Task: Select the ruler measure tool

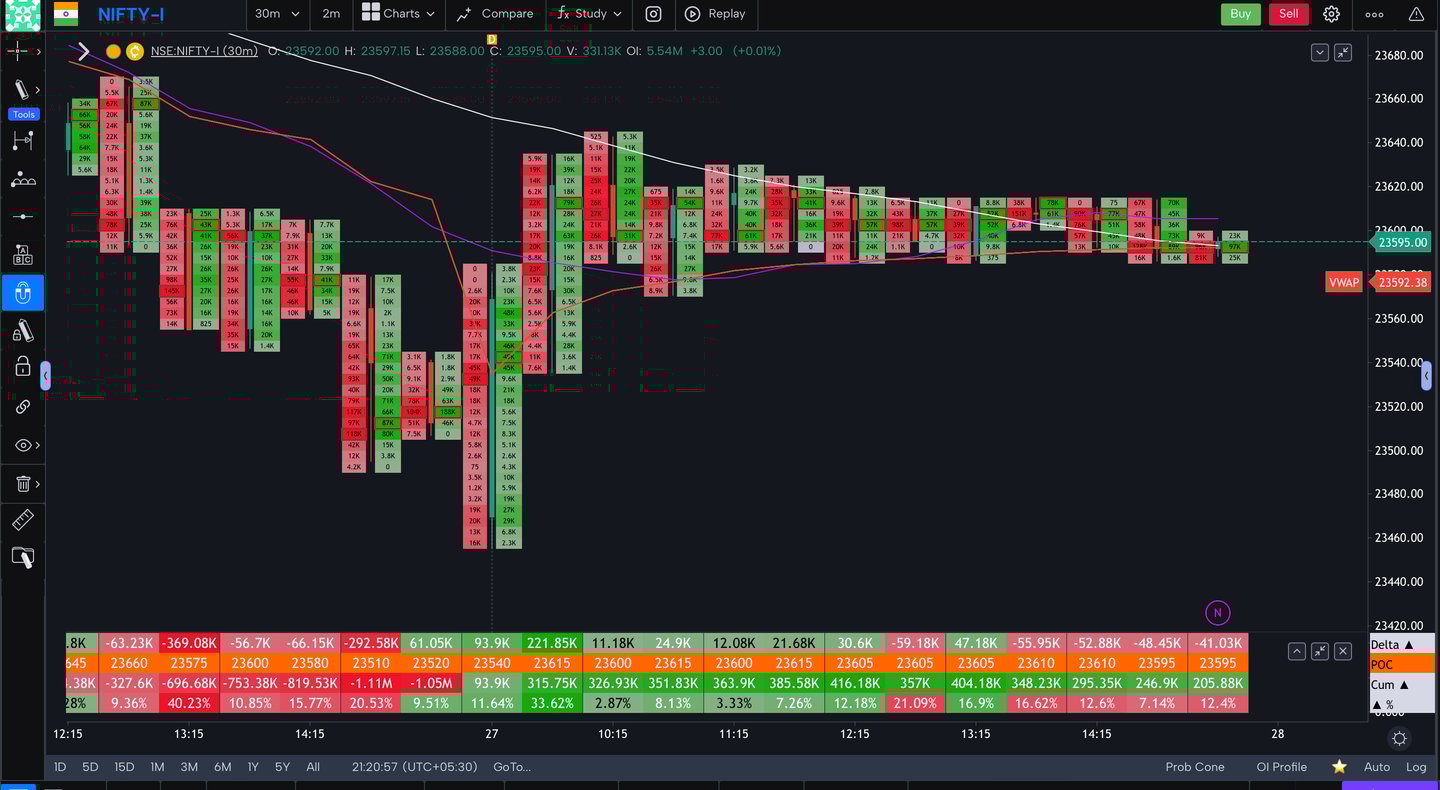Action: pyautogui.click(x=22, y=520)
